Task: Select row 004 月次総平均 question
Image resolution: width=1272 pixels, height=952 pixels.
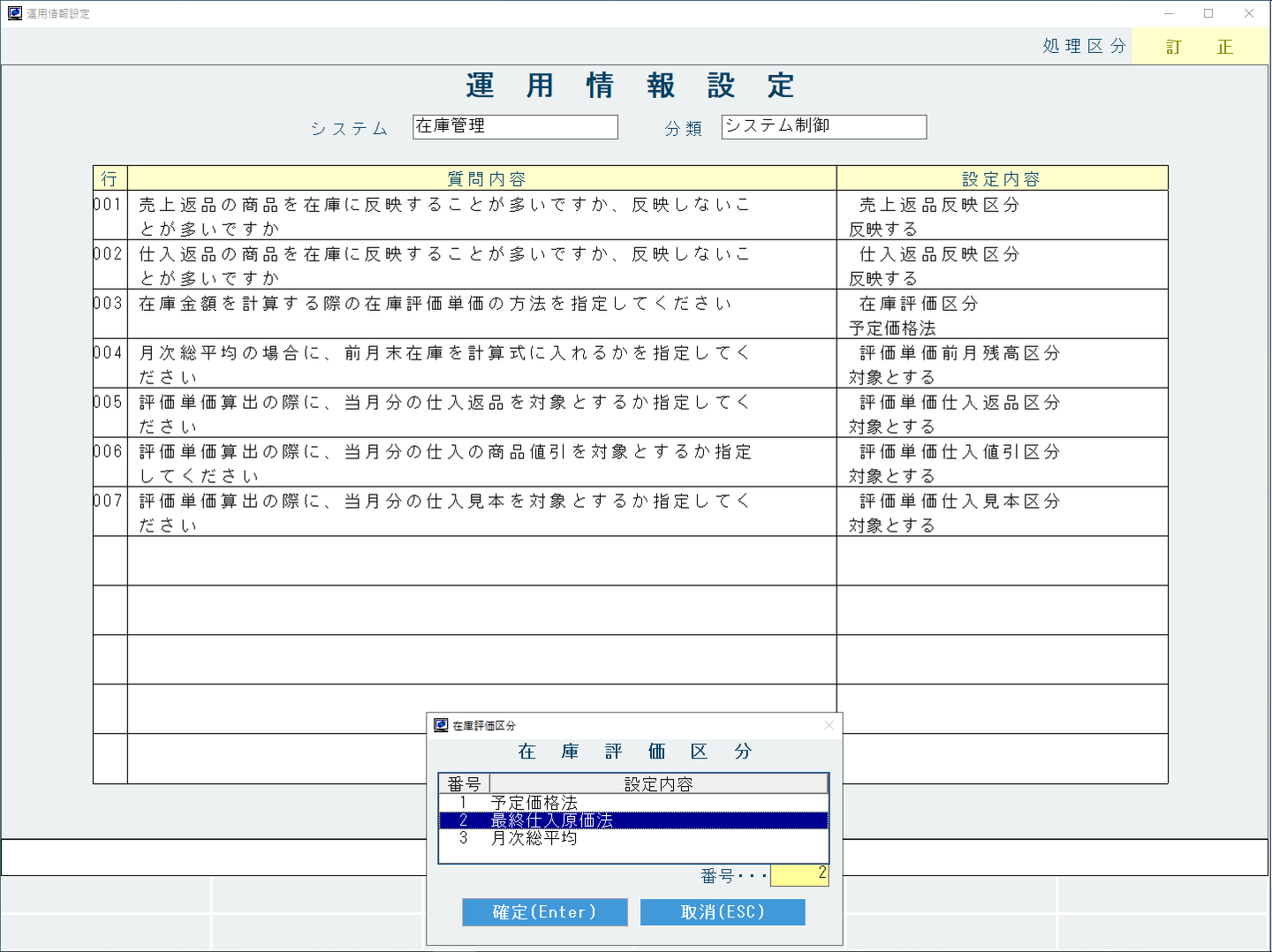Action: [482, 364]
